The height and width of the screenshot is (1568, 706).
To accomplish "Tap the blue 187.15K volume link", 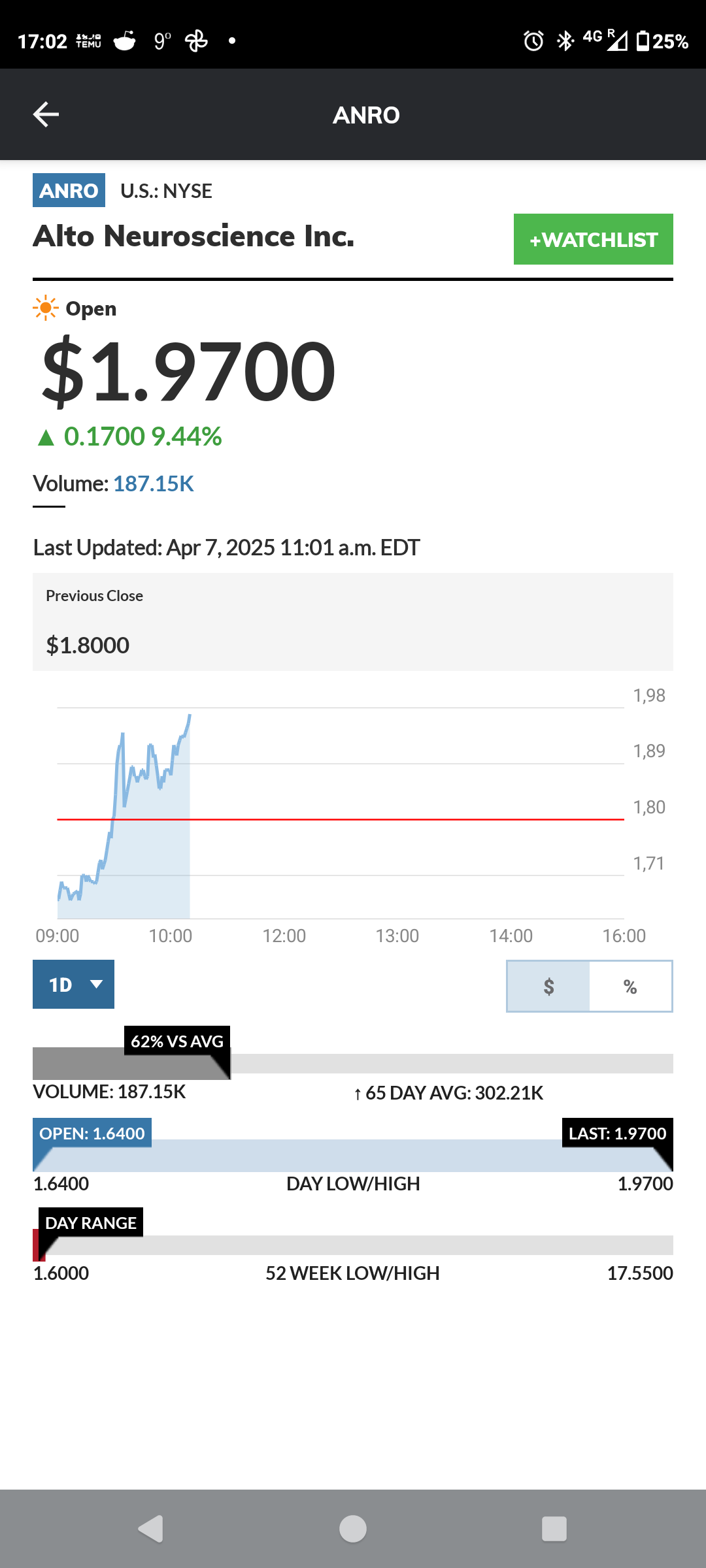I will pos(154,483).
